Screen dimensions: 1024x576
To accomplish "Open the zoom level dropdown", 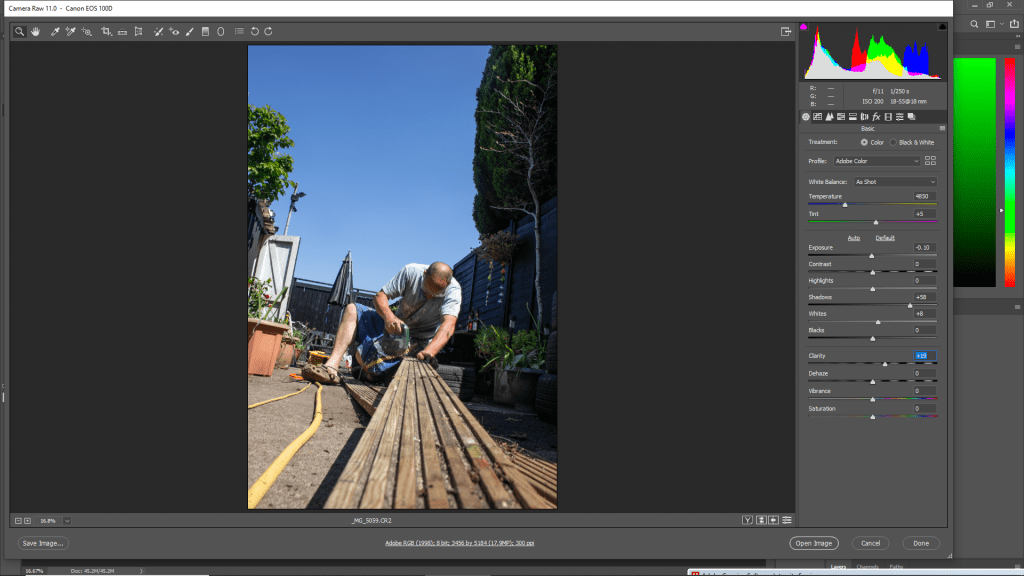I will pos(67,520).
